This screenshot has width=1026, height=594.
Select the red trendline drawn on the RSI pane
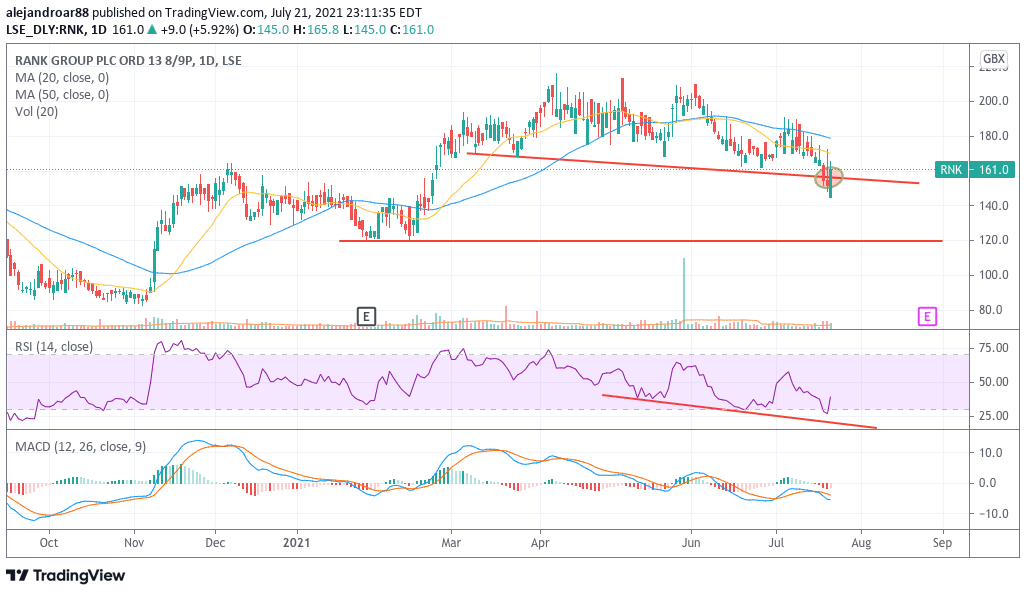point(739,411)
